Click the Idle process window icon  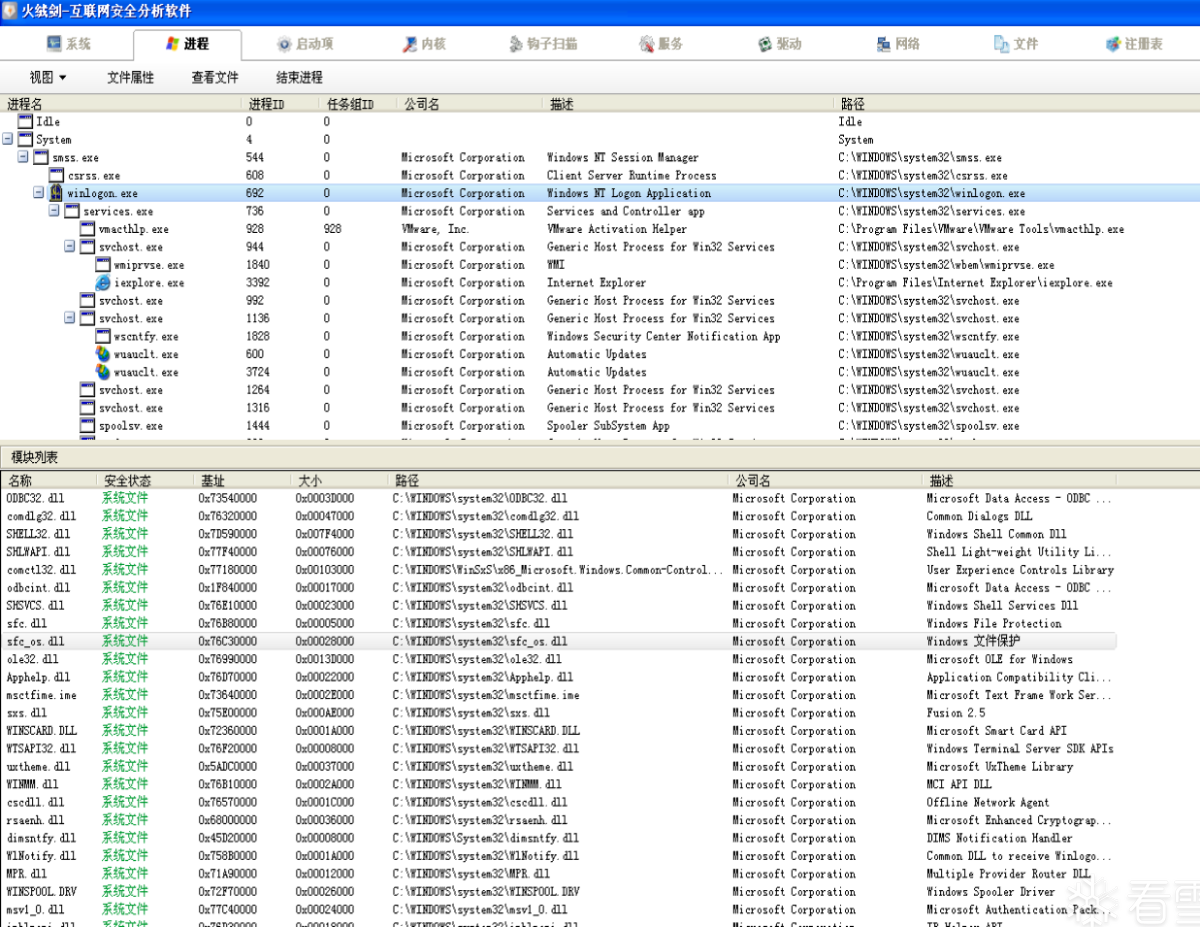click(25, 121)
